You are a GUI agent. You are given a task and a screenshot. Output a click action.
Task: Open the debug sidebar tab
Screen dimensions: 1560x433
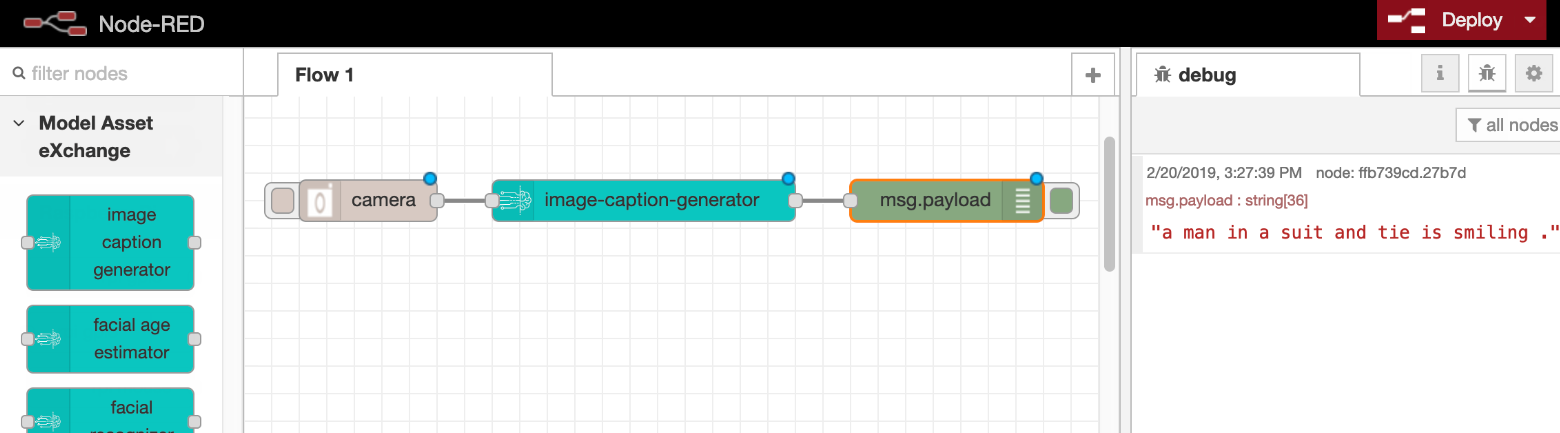(1247, 75)
